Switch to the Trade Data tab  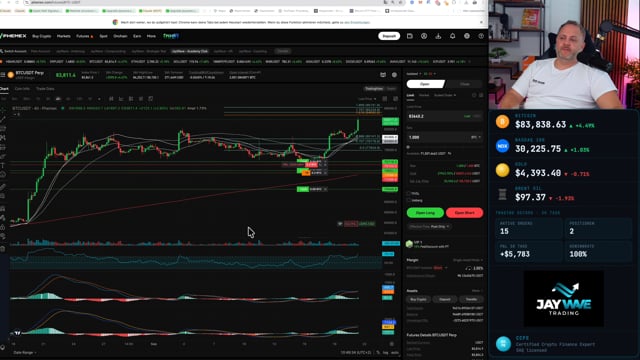pyautogui.click(x=45, y=89)
